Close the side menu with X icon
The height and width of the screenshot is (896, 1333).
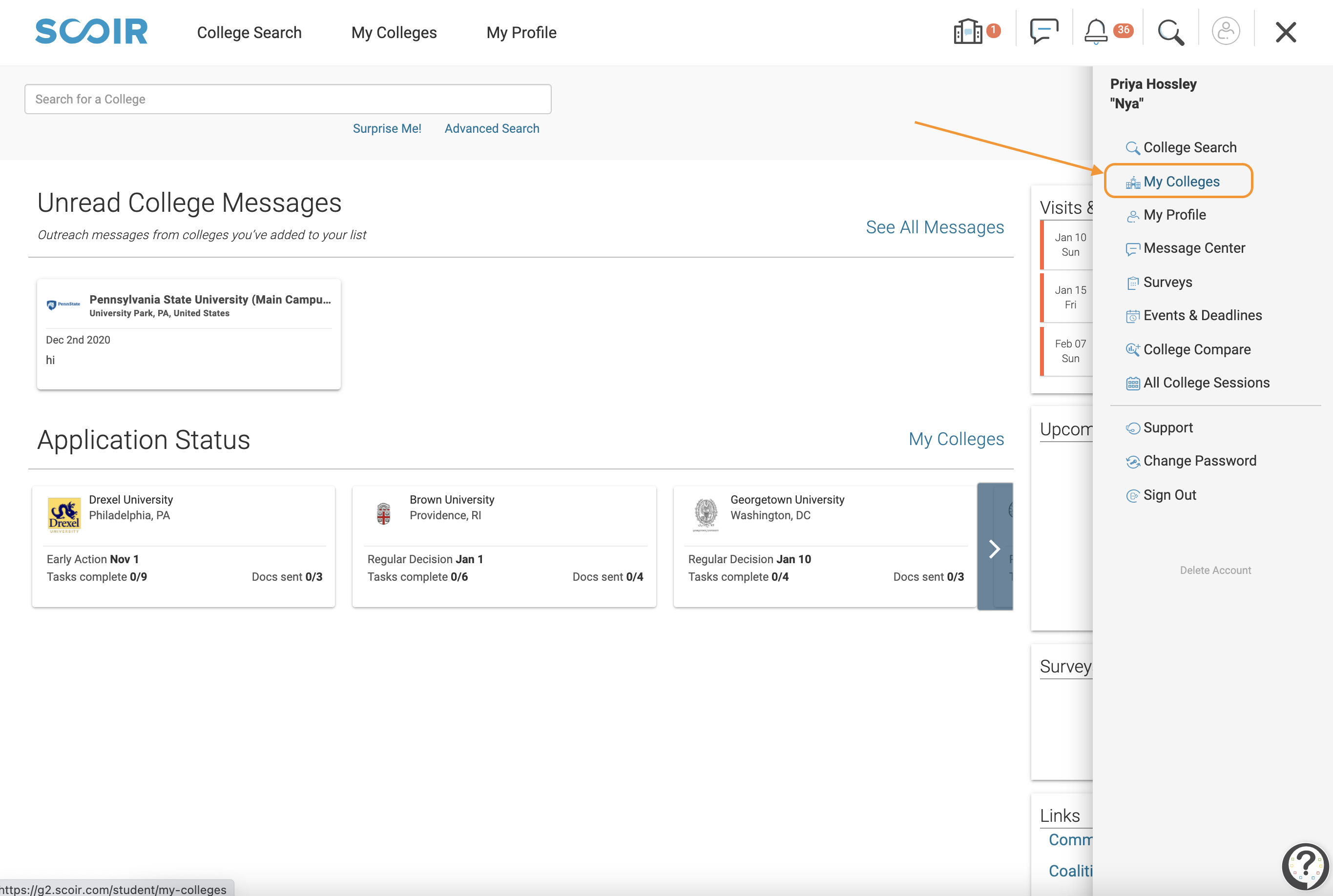coord(1286,32)
